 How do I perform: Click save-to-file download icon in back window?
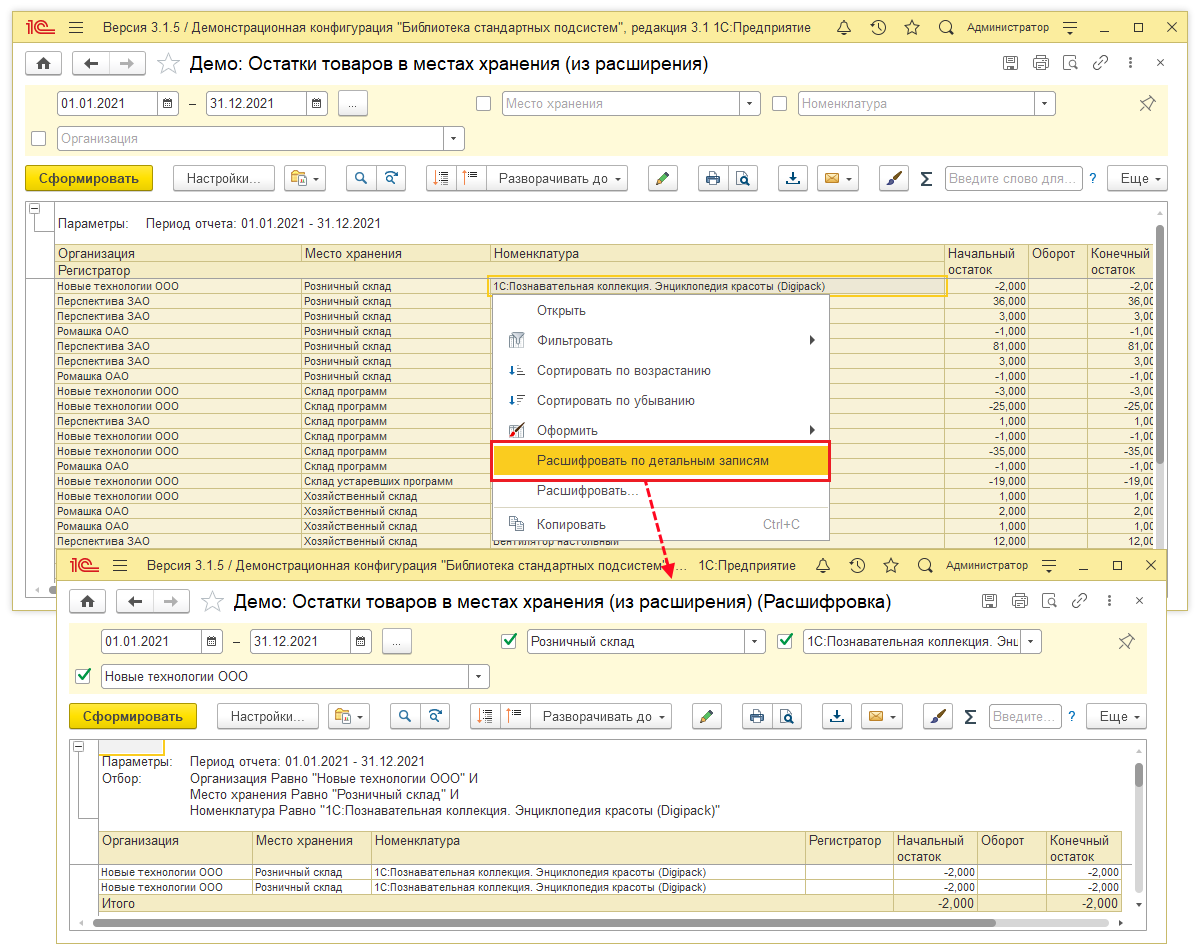pos(793,178)
